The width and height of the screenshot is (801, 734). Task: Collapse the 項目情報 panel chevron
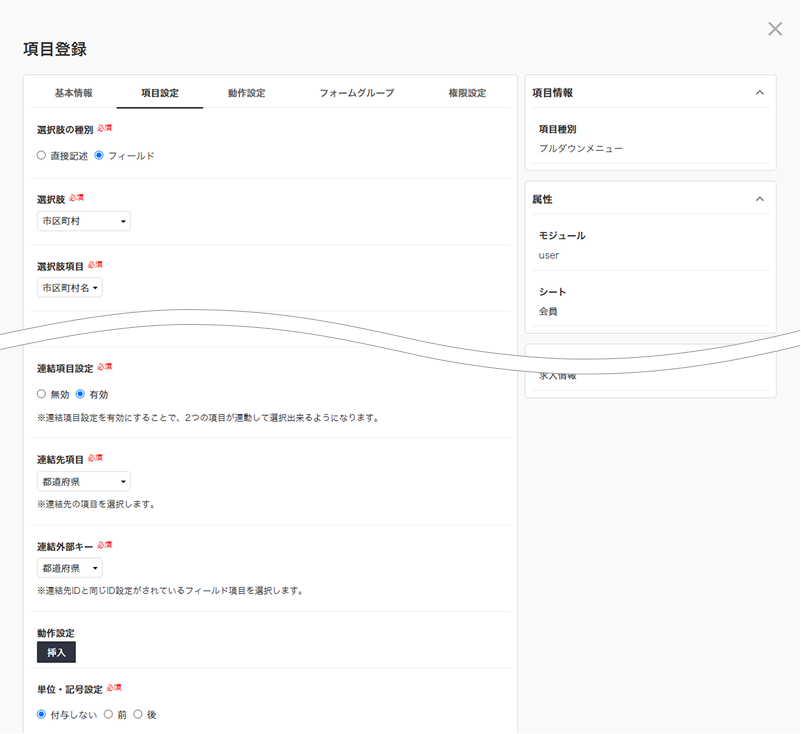[x=759, y=92]
